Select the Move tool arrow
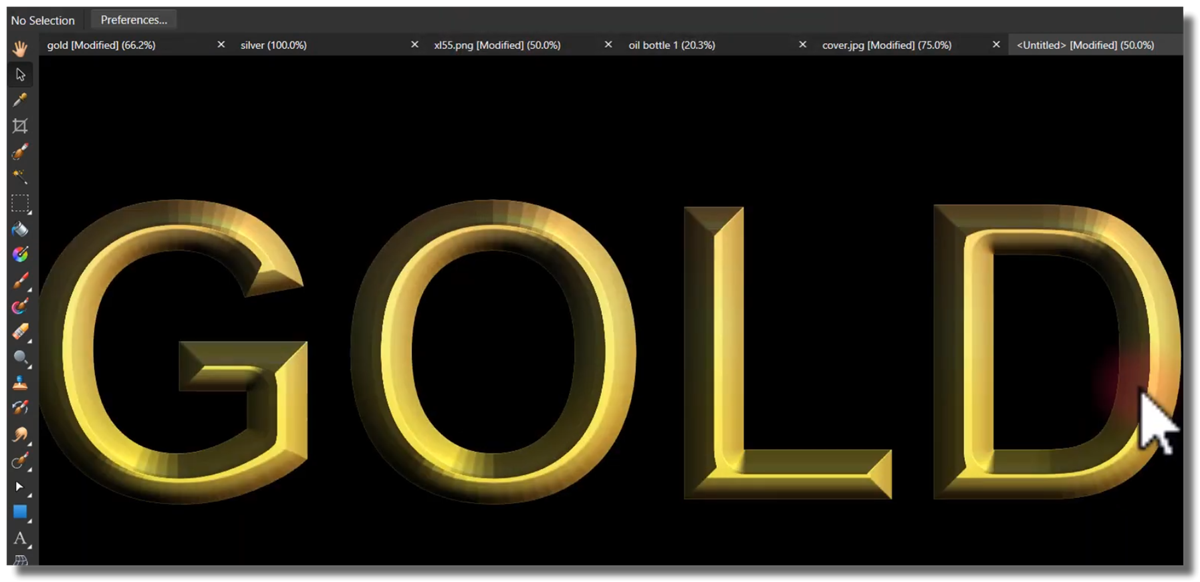Viewport: 1200px width, 582px height. pyautogui.click(x=19, y=74)
